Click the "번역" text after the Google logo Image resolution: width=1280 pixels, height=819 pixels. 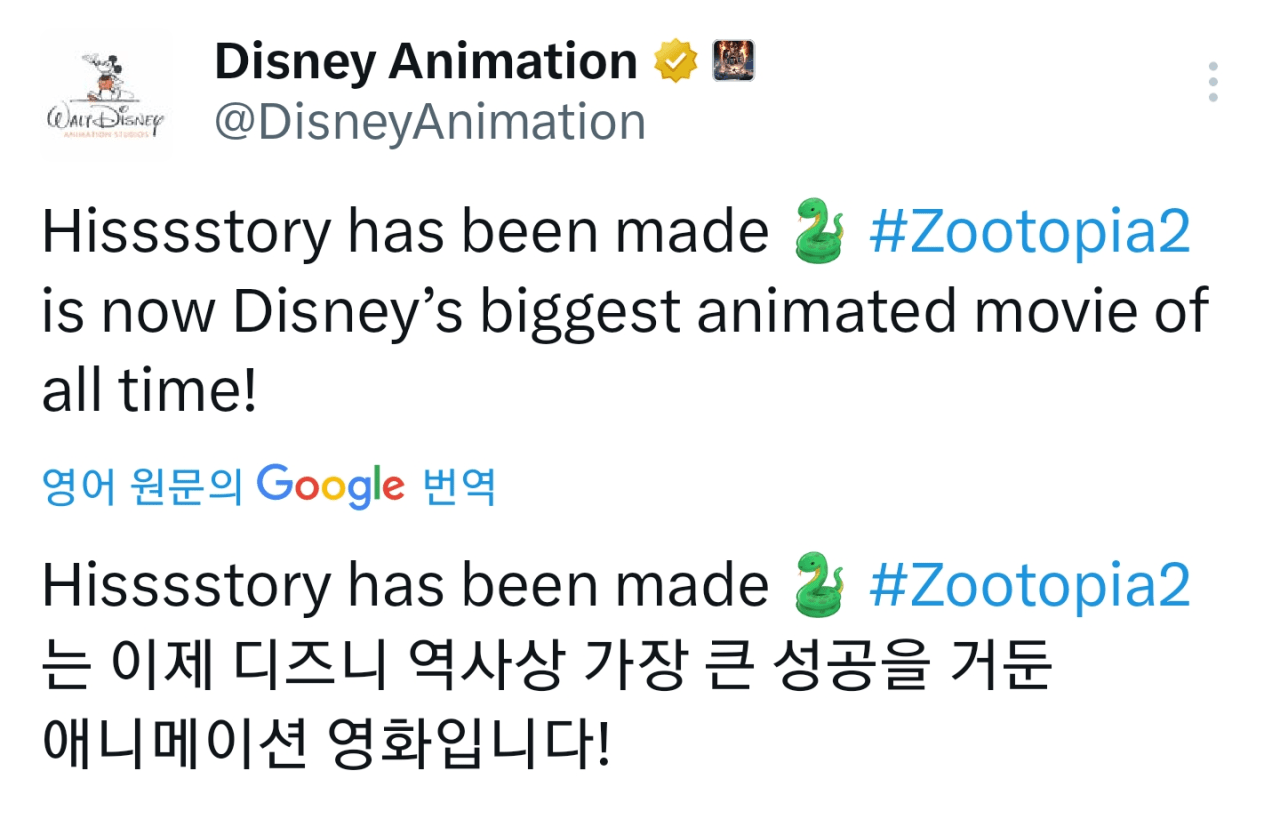pyautogui.click(x=460, y=488)
